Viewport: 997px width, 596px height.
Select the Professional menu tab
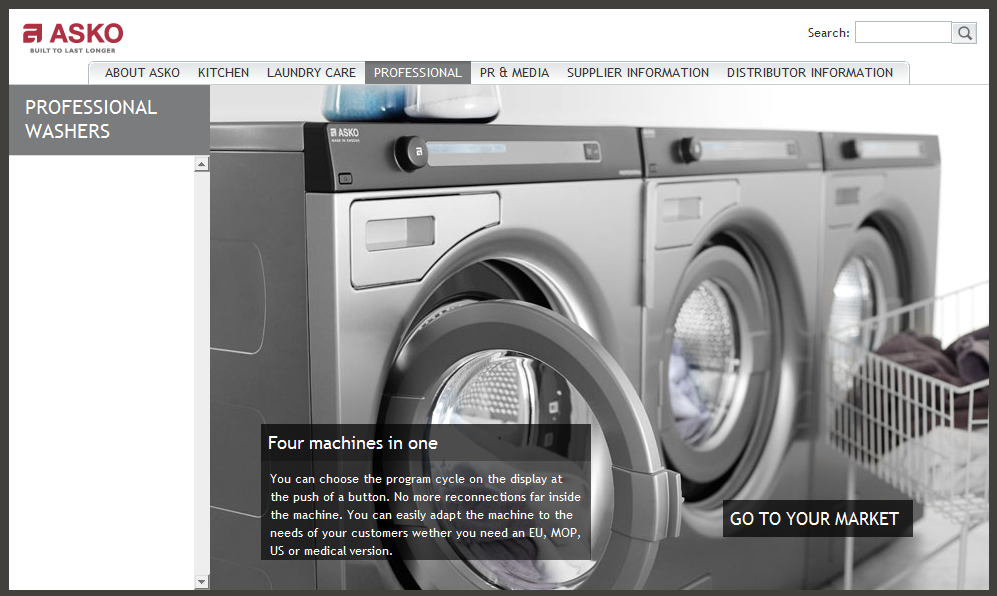[418, 73]
